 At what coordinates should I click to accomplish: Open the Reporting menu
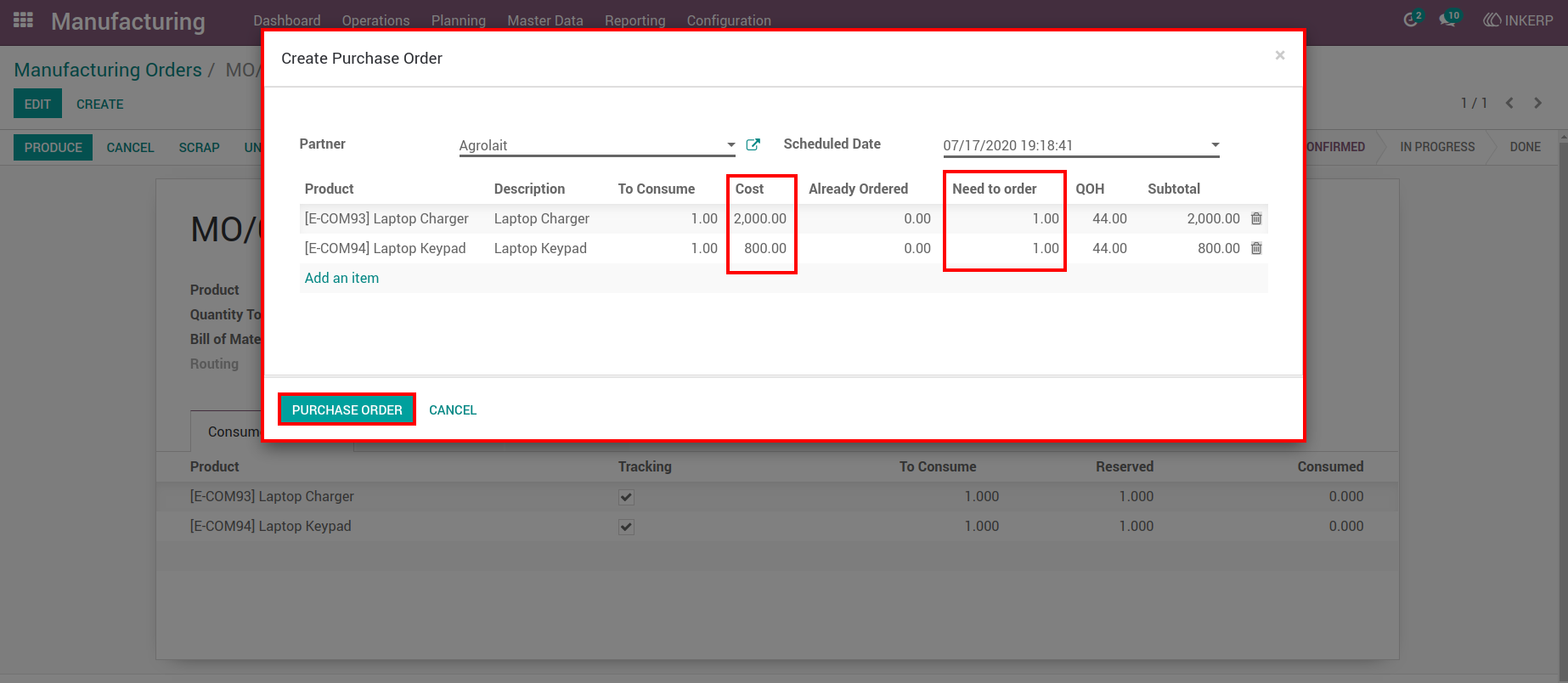(x=635, y=20)
